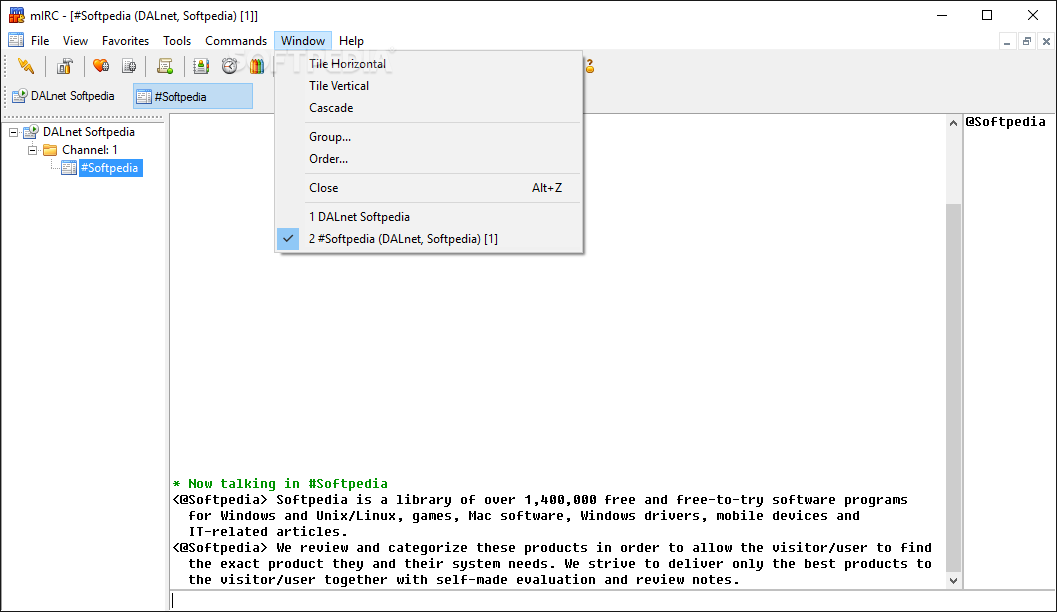Click the 'Now talking in #Softpedia' line

[280, 483]
